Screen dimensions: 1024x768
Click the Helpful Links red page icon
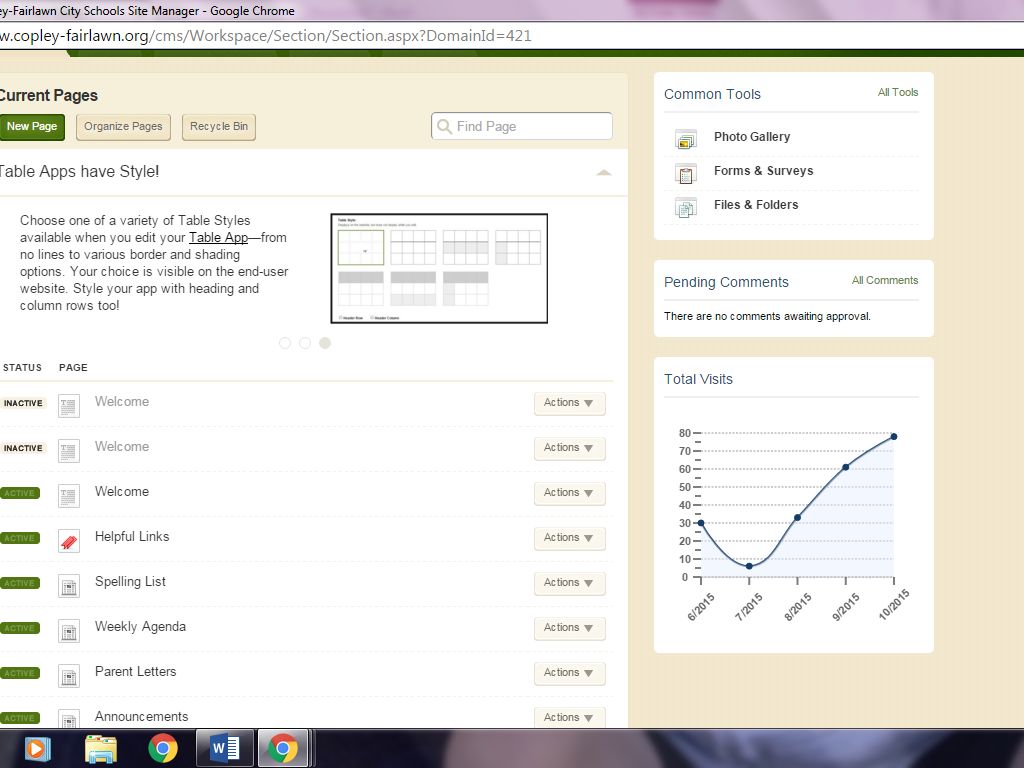click(68, 541)
